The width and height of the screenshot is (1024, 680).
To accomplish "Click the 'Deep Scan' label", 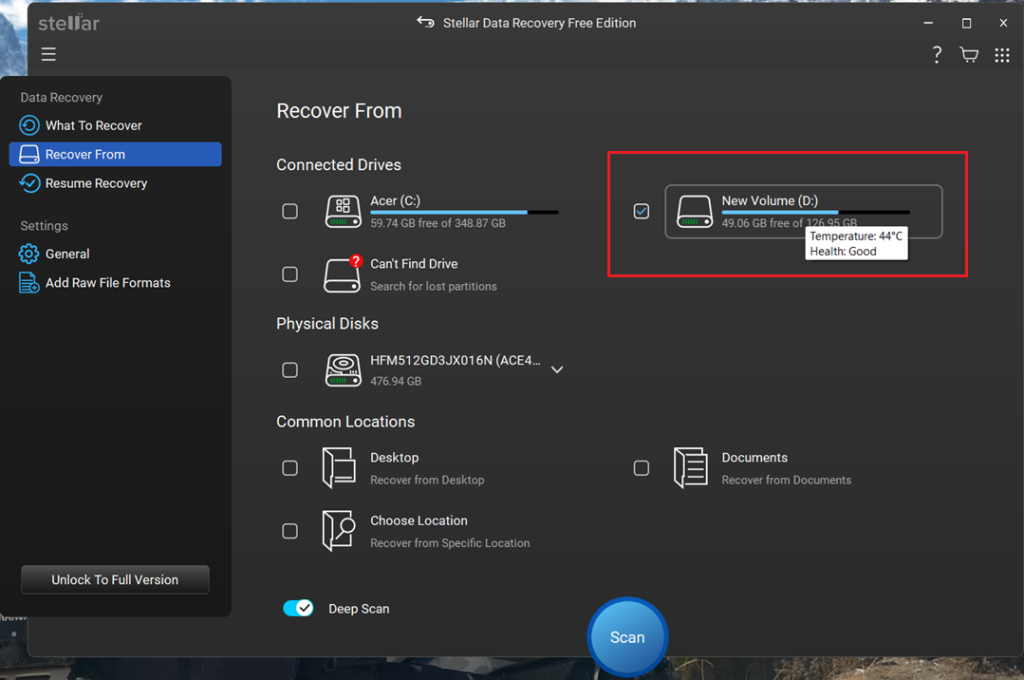I will 359,609.
